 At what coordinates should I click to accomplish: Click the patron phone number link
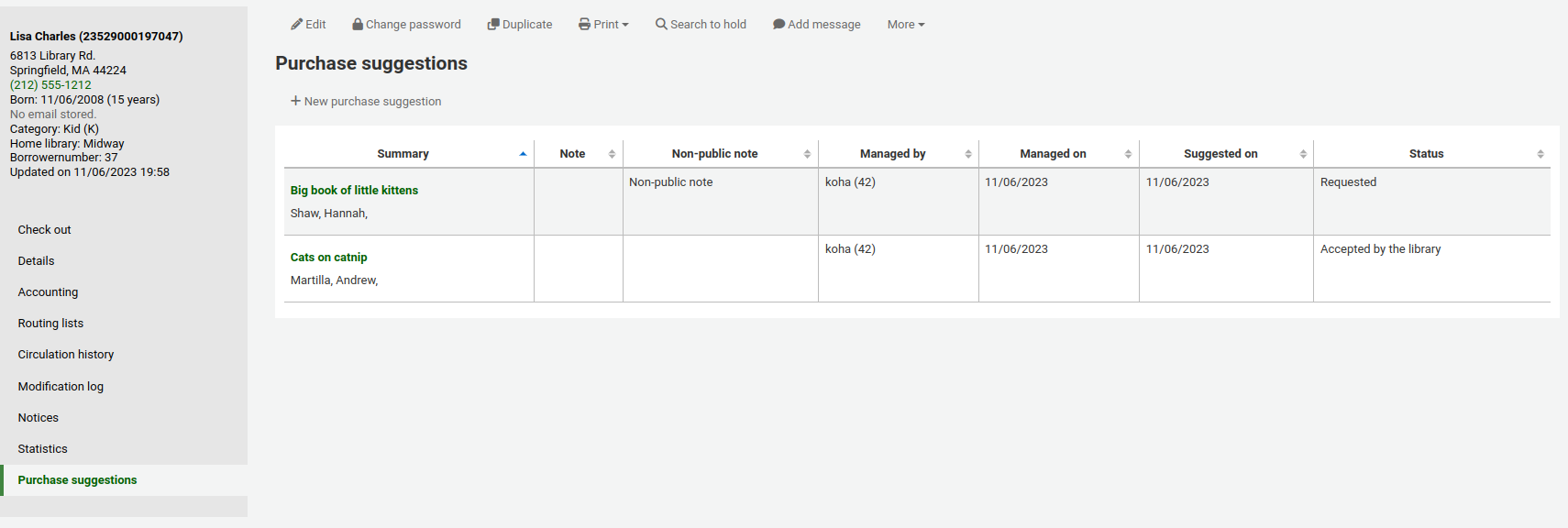click(50, 85)
